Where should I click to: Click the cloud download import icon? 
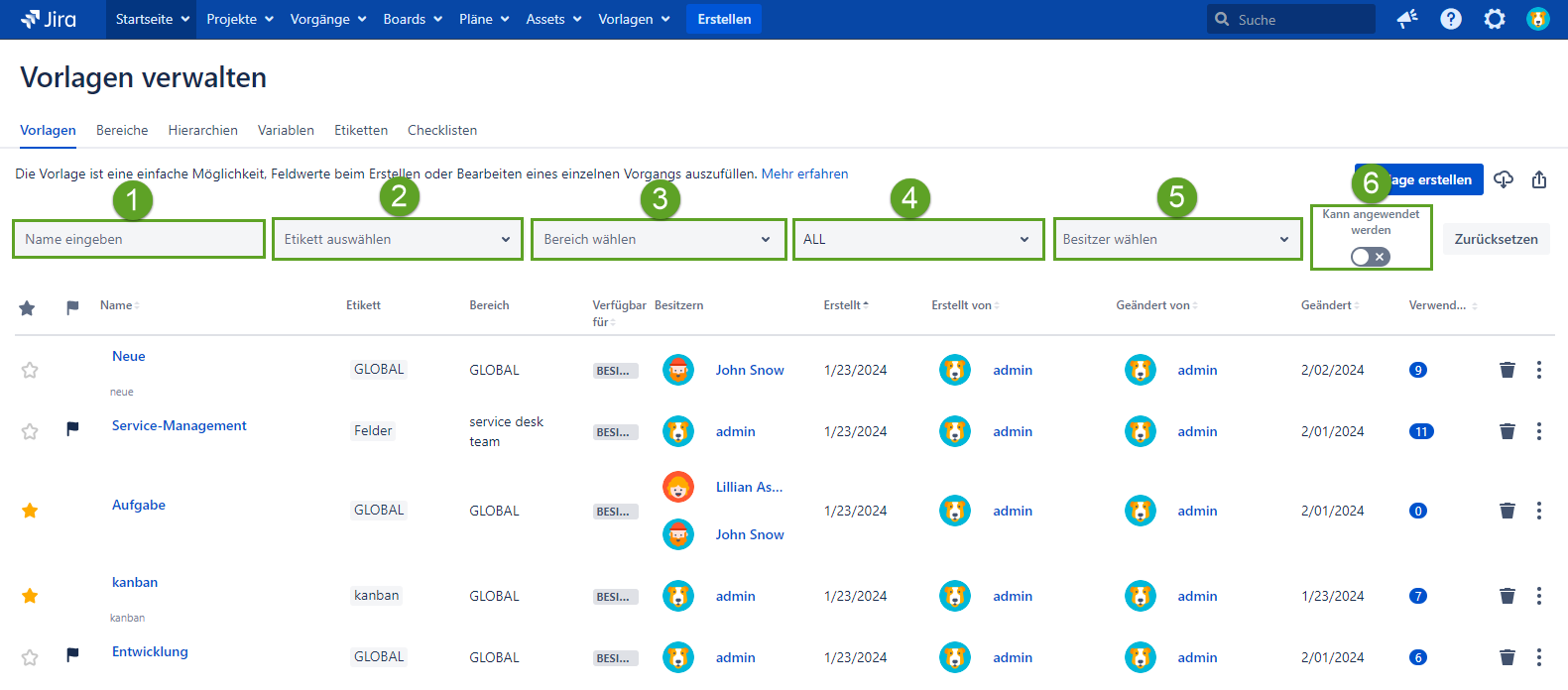1504,179
